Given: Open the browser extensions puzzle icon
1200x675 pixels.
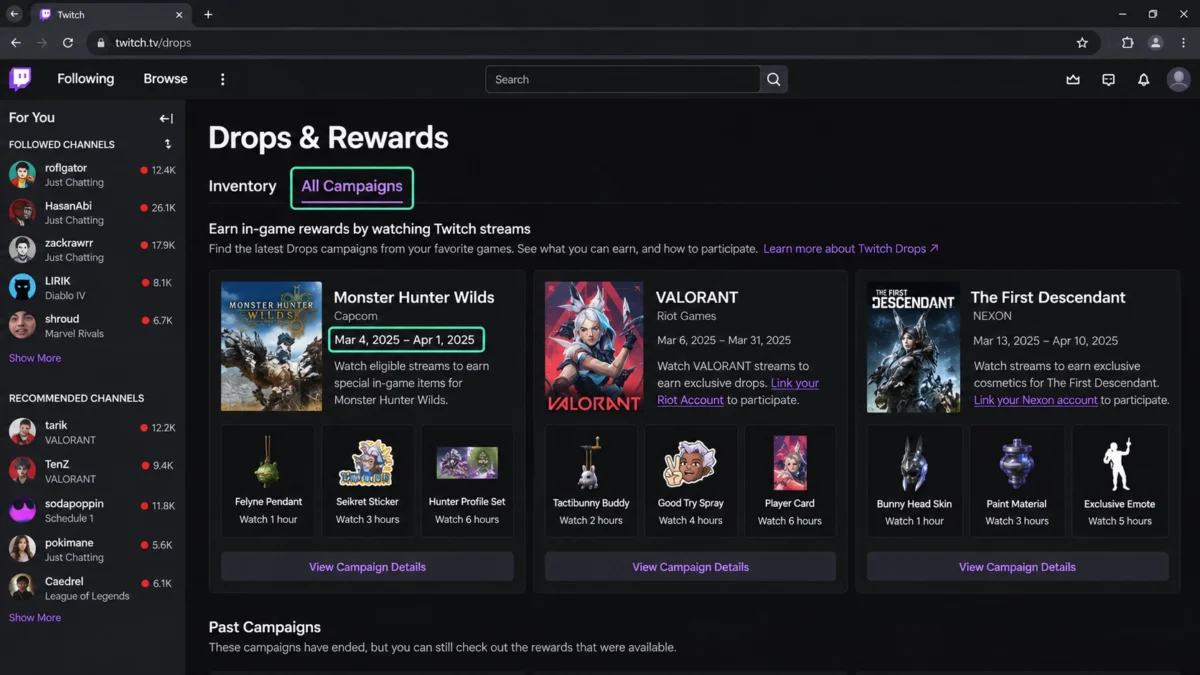Looking at the screenshot, I should pyautogui.click(x=1127, y=43).
